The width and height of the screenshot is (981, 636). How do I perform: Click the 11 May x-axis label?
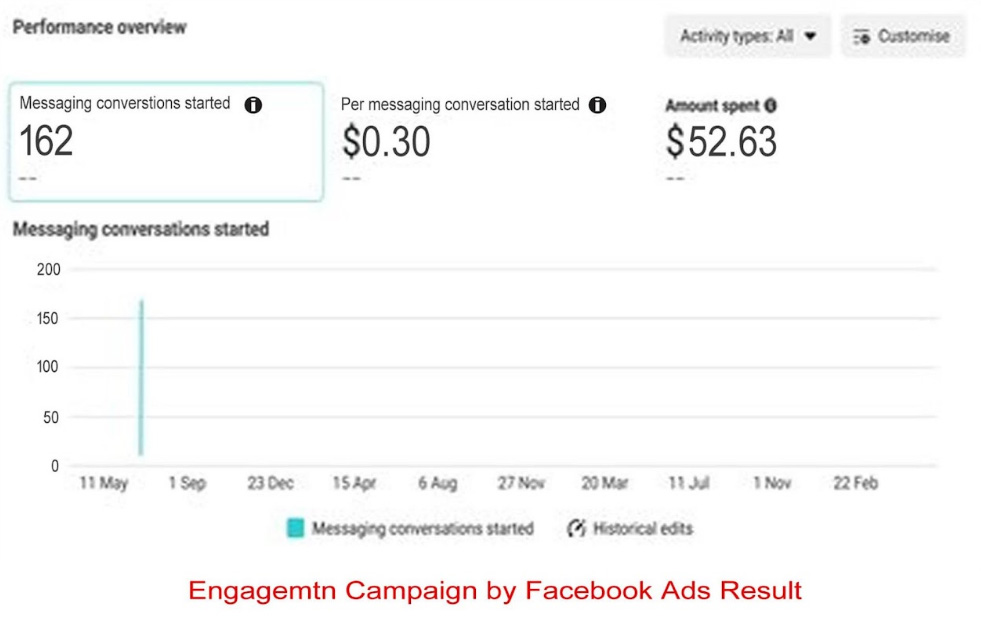tap(104, 483)
